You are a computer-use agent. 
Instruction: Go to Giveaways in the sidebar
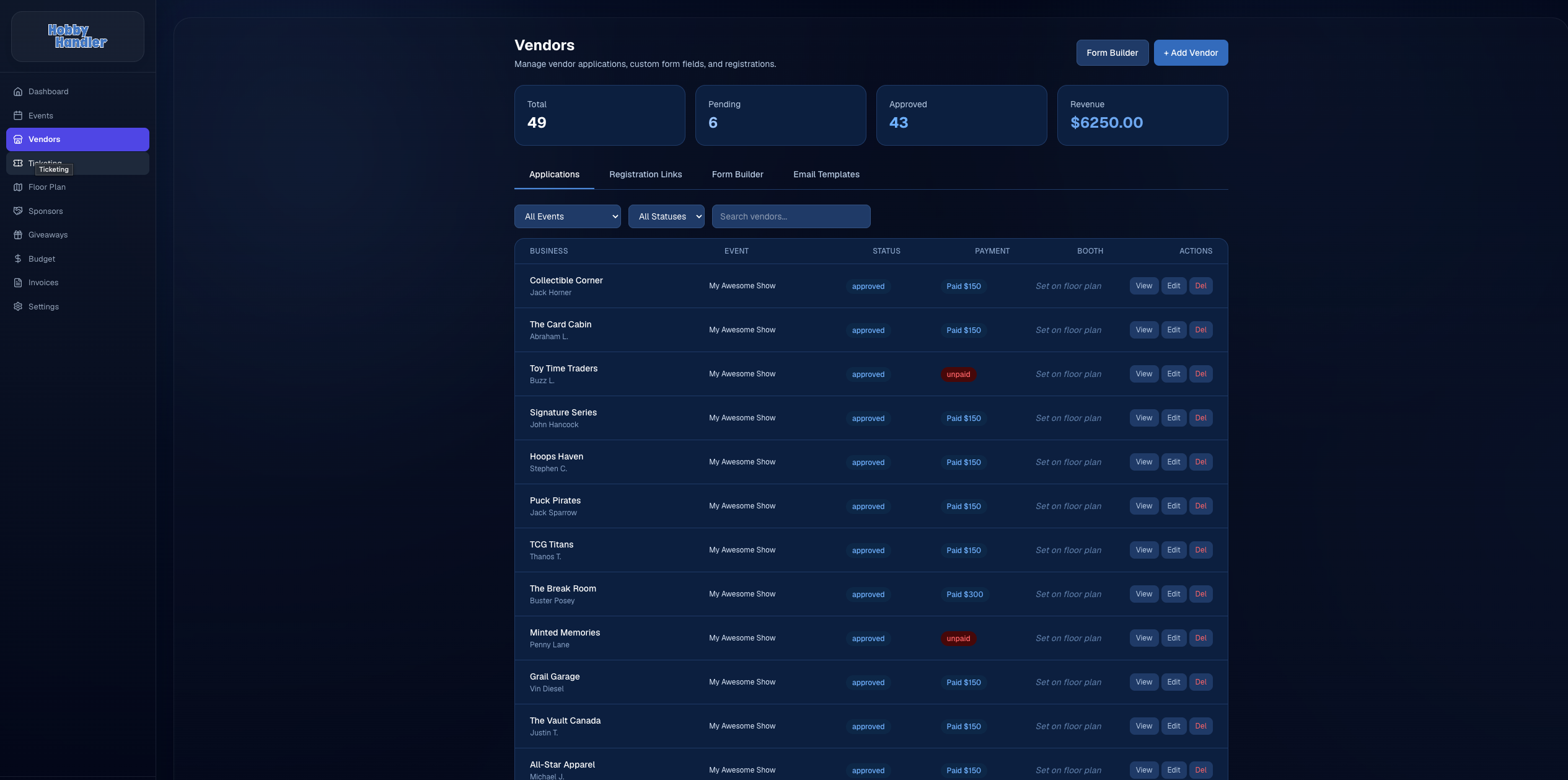pos(77,235)
